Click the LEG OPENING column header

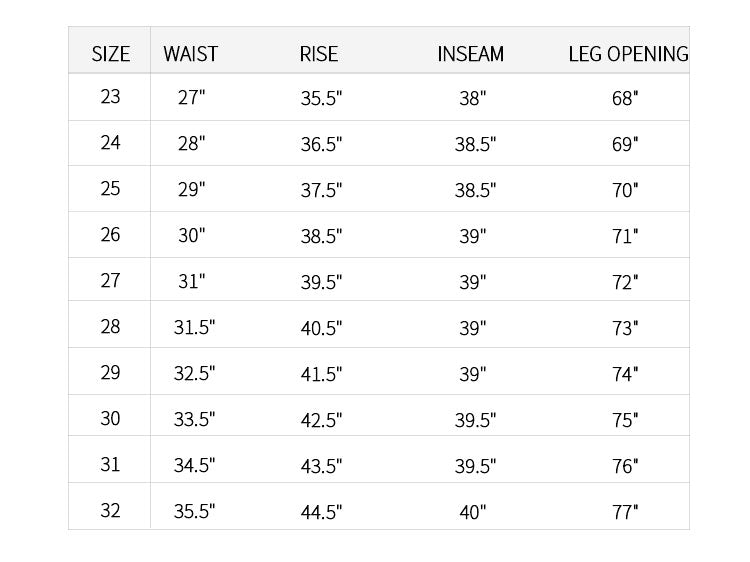pyautogui.click(x=629, y=54)
